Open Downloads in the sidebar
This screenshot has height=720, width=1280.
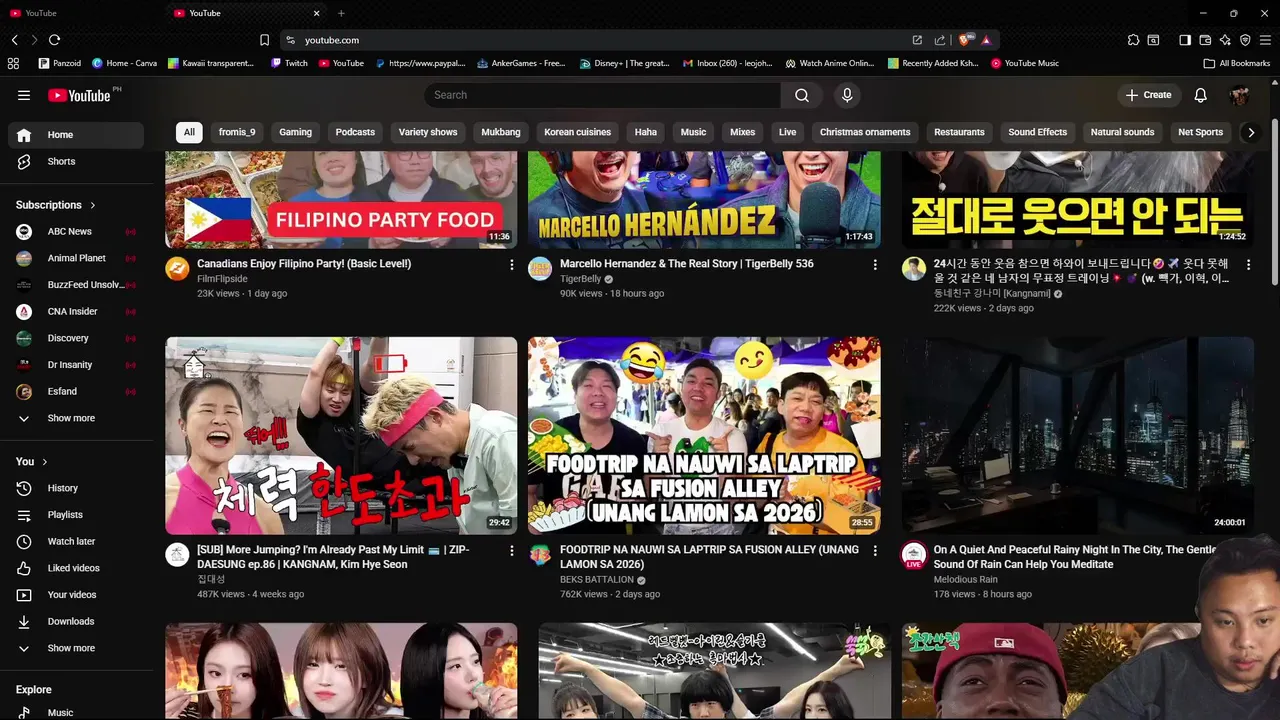pos(78,621)
